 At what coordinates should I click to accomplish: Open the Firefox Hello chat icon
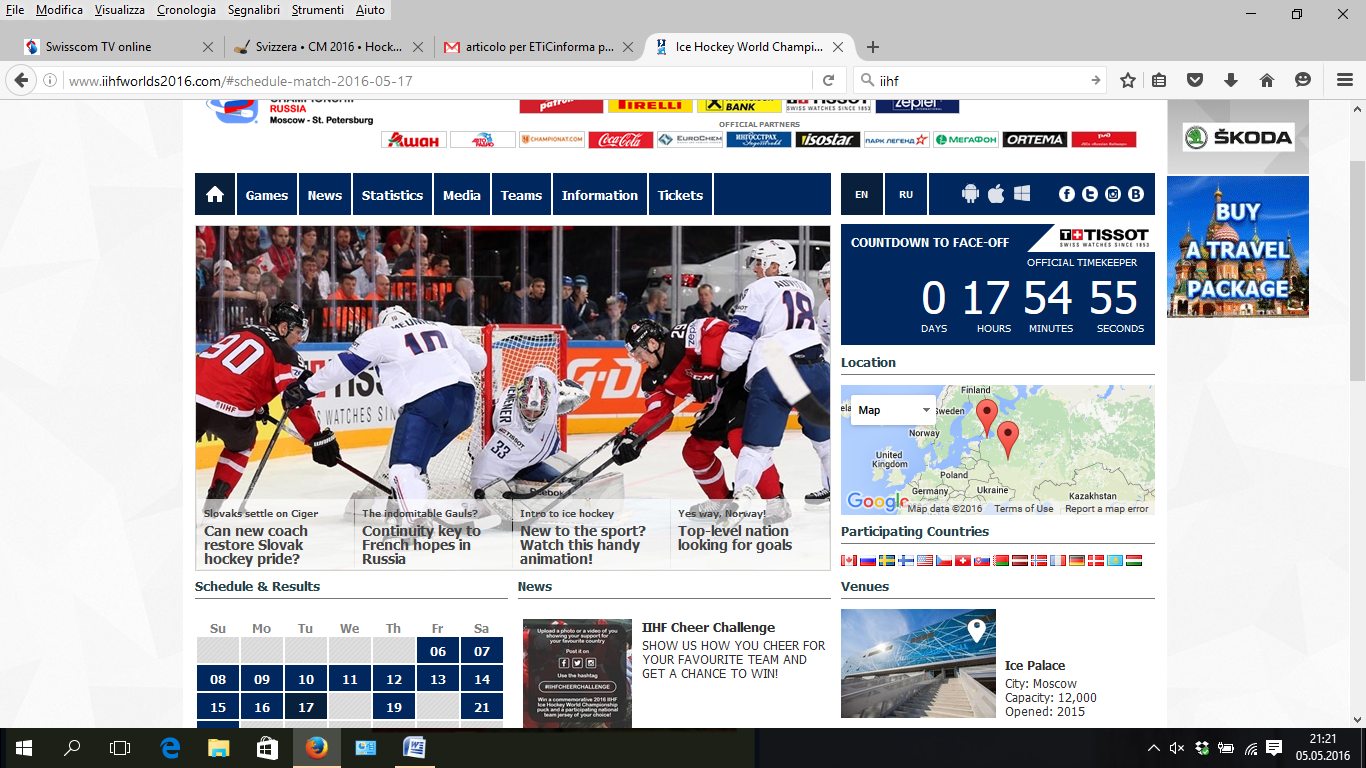[1302, 80]
